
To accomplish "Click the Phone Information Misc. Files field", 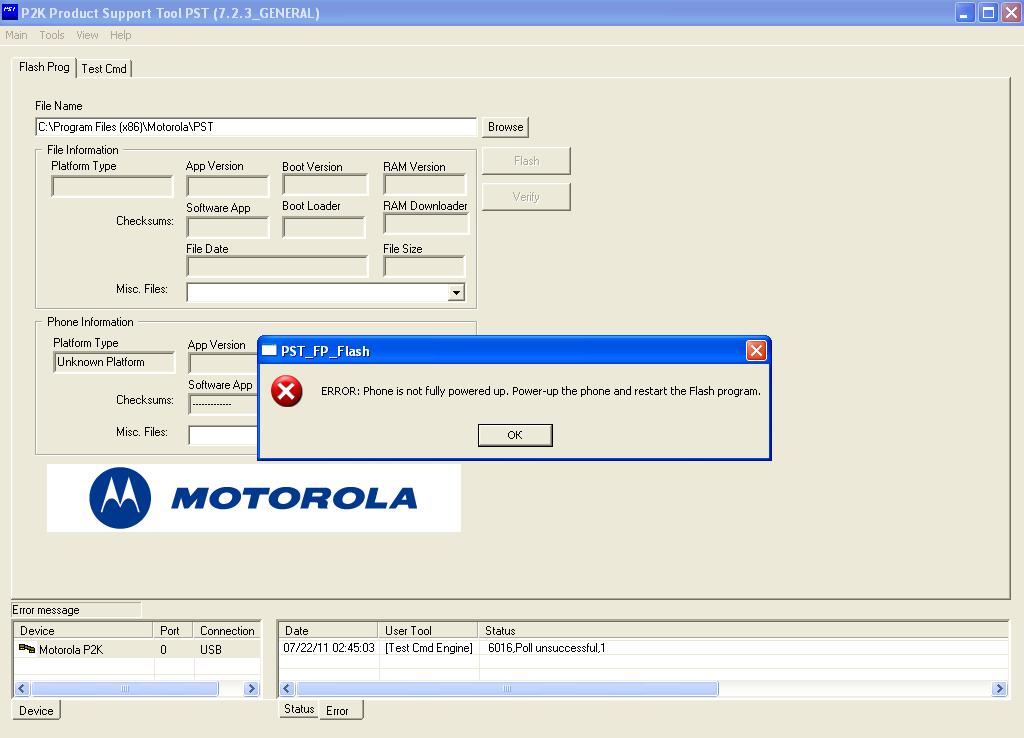I will (x=223, y=435).
